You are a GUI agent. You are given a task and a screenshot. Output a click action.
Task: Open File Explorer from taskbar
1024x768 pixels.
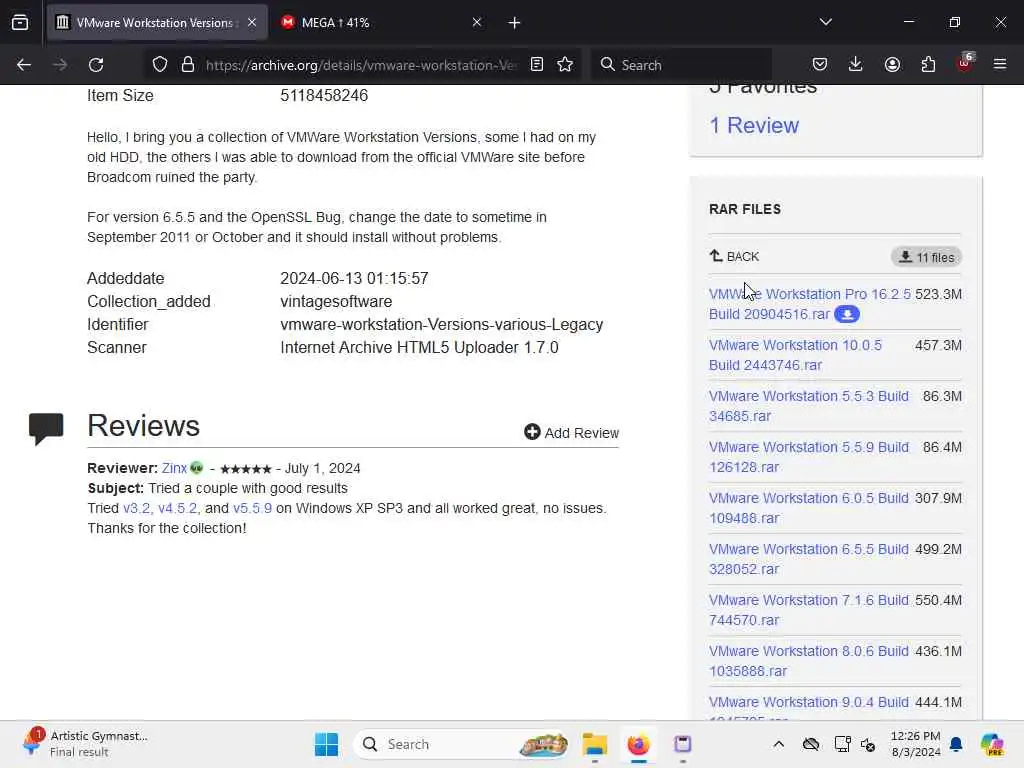[x=595, y=744]
